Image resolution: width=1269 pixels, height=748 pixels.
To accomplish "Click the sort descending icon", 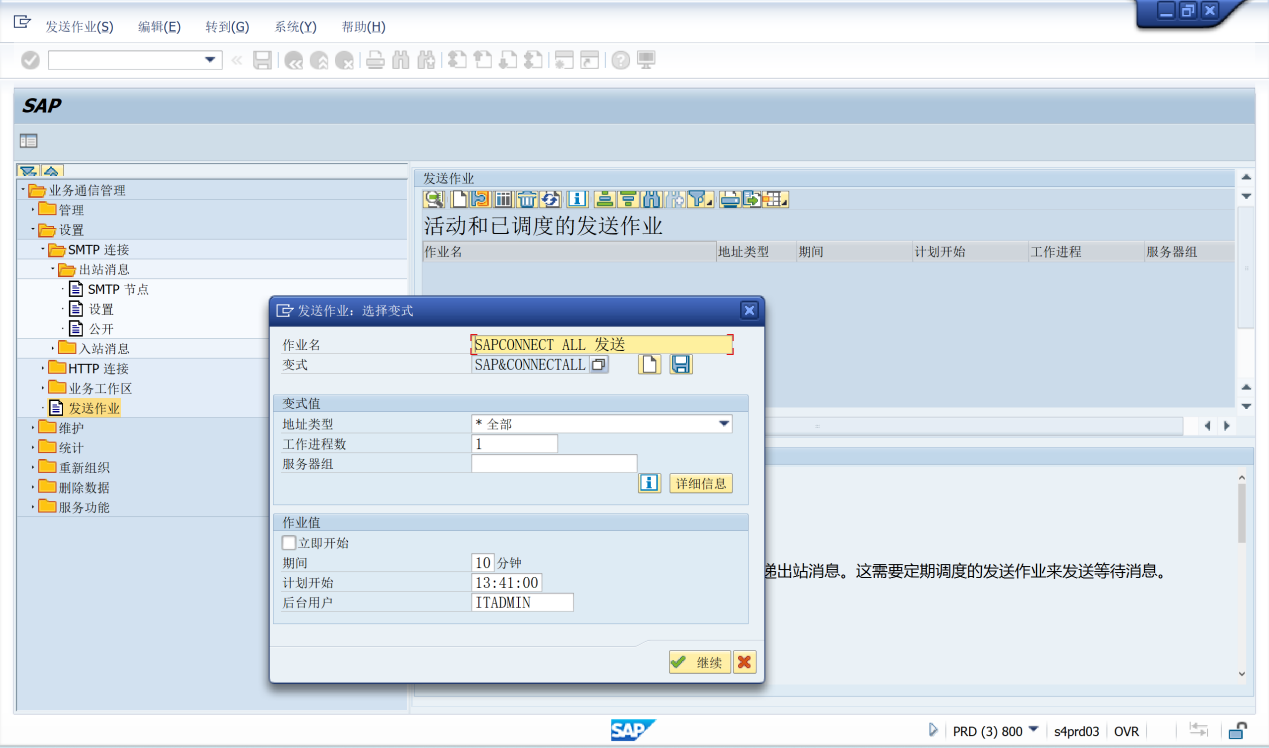I will click(x=628, y=199).
